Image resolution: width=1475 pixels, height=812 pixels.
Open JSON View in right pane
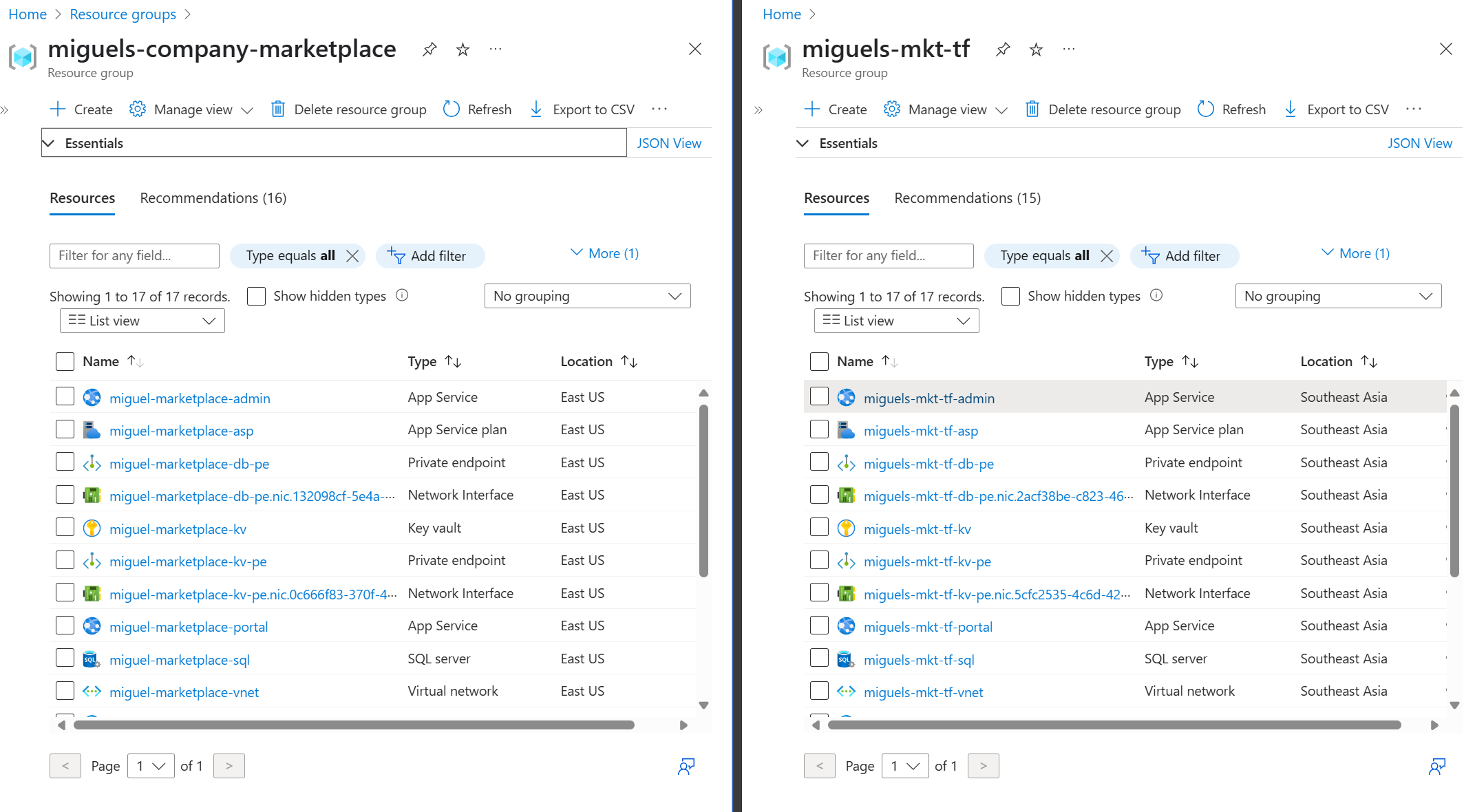tap(1420, 143)
